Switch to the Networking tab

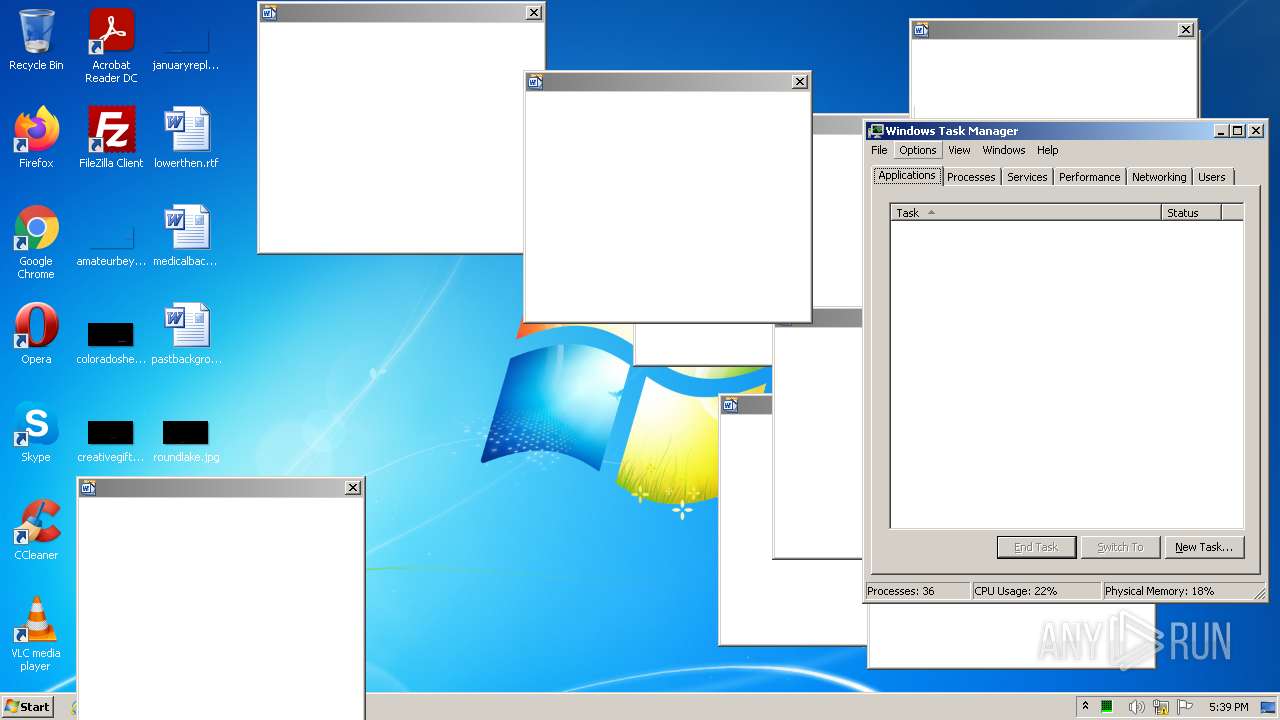coord(1159,177)
